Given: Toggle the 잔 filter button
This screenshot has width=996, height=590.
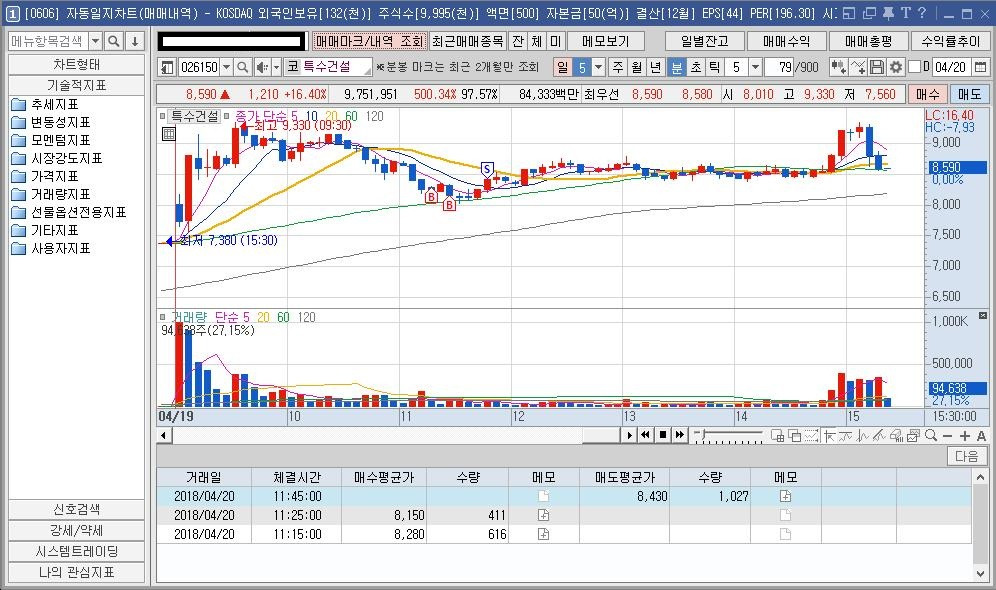Looking at the screenshot, I should click(518, 41).
